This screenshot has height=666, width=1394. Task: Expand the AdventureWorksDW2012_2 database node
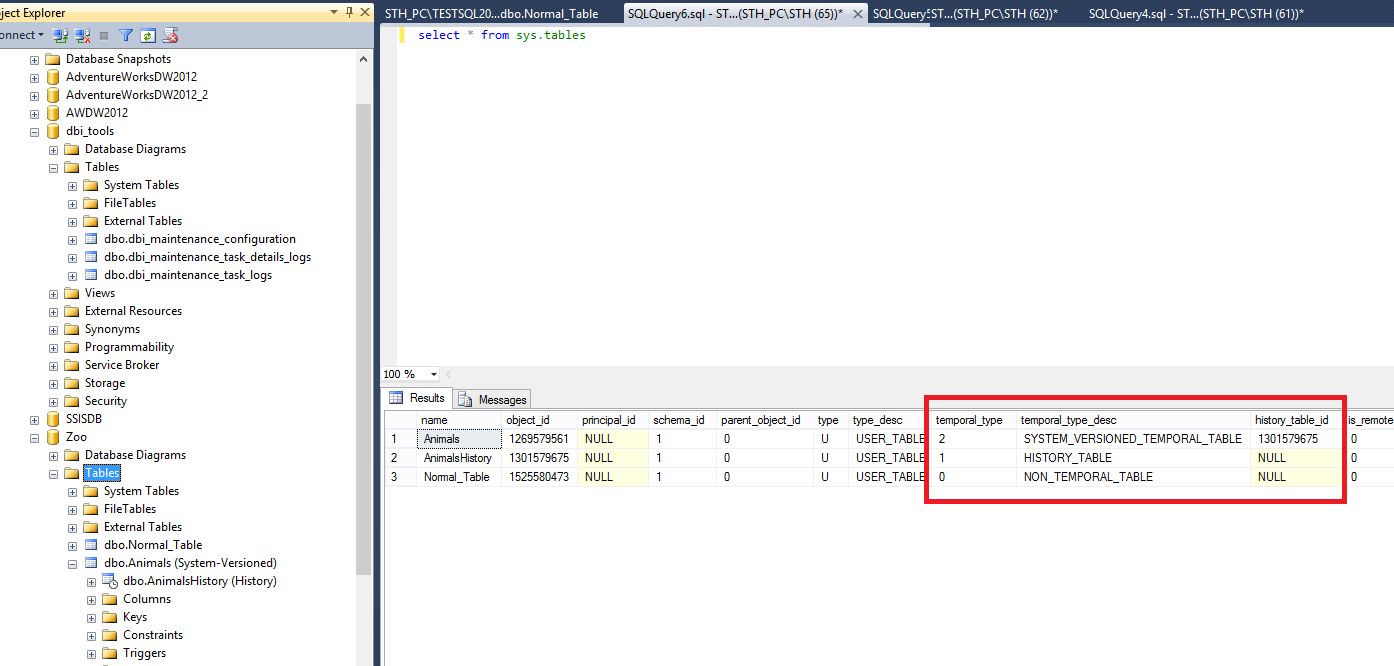point(34,95)
